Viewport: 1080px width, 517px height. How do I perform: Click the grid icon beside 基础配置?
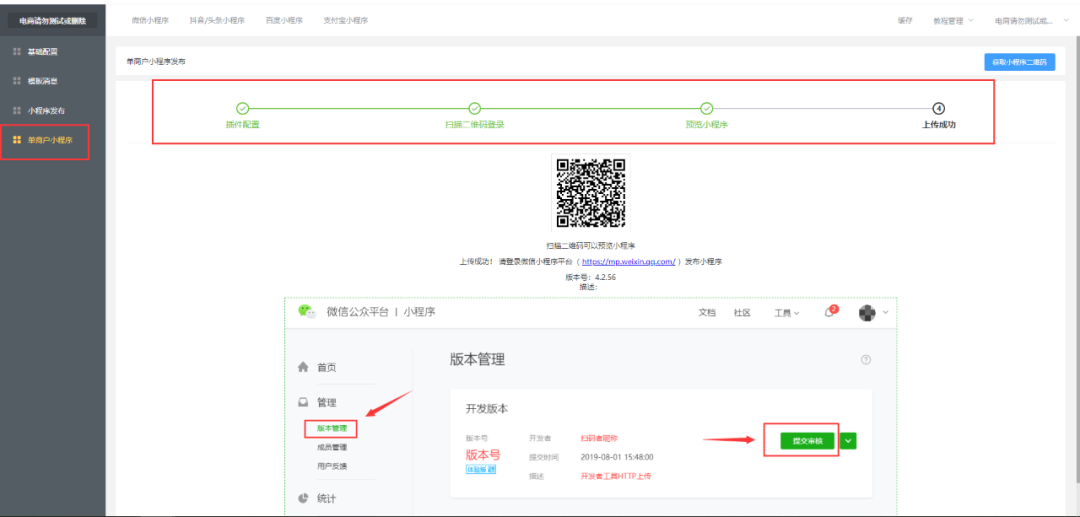(x=17, y=52)
